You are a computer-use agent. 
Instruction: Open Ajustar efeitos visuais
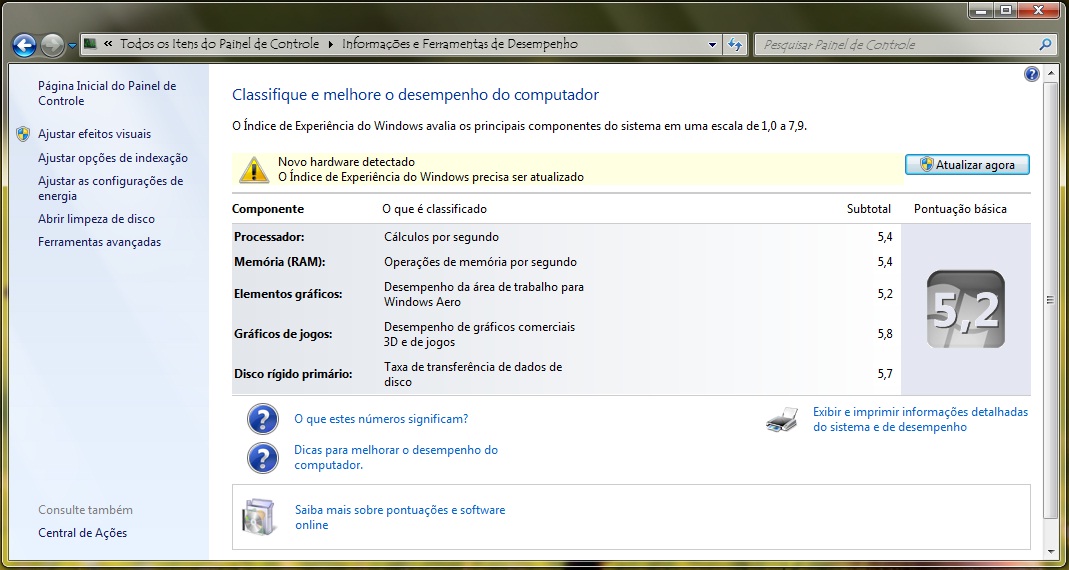[x=95, y=134]
